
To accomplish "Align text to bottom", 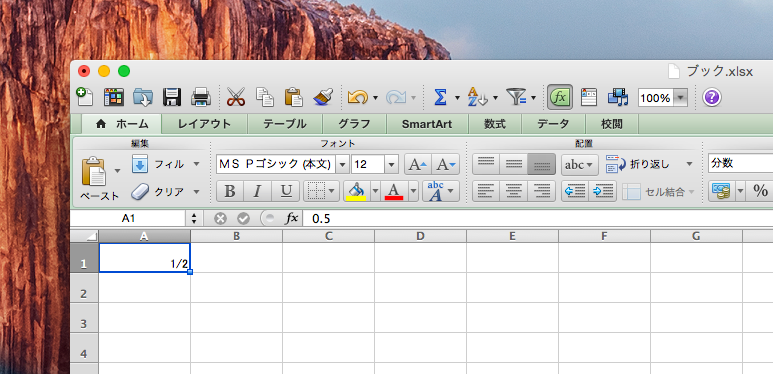I will (x=541, y=164).
